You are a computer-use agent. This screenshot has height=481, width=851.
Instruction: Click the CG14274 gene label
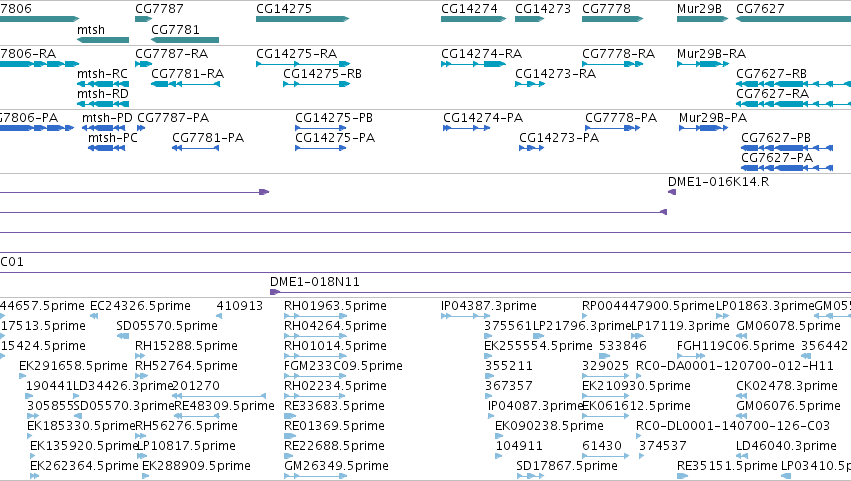(469, 9)
